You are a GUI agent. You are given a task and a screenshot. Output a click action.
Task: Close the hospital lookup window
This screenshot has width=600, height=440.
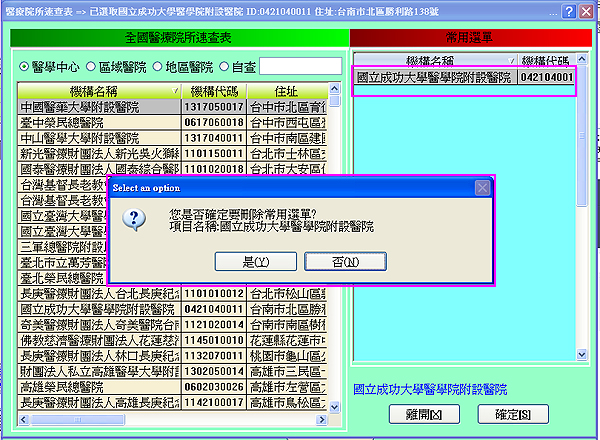[587, 12]
